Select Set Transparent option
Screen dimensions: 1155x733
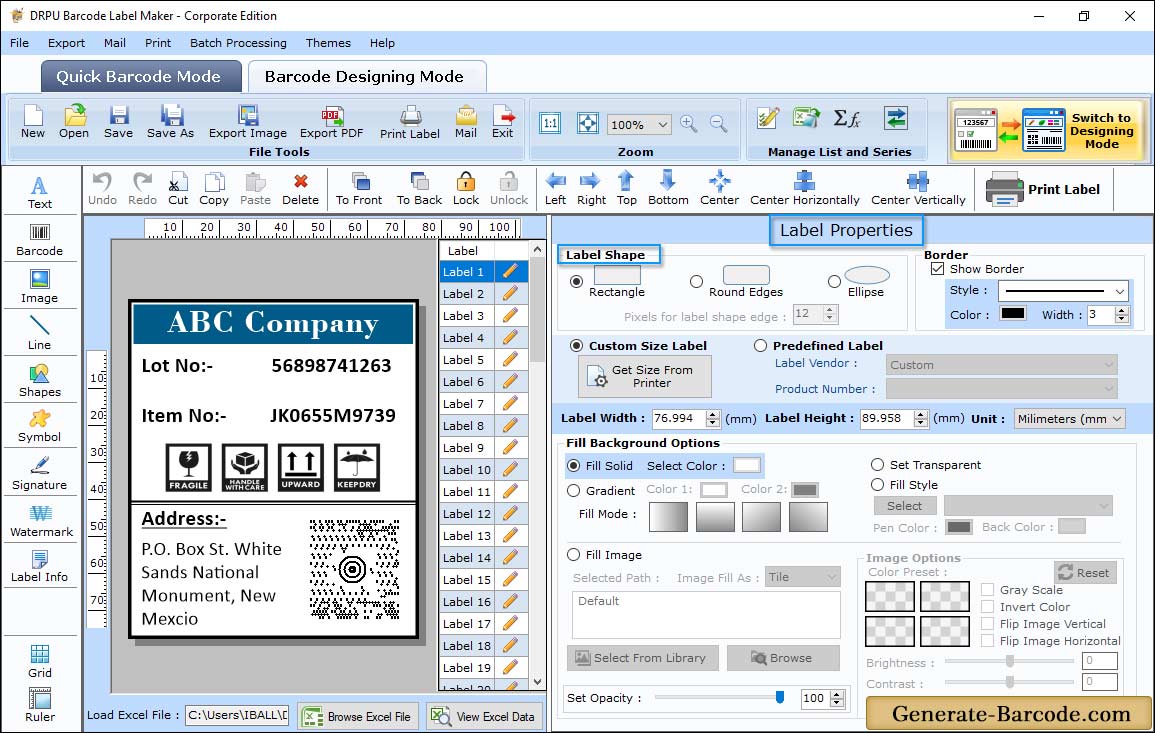click(x=877, y=465)
